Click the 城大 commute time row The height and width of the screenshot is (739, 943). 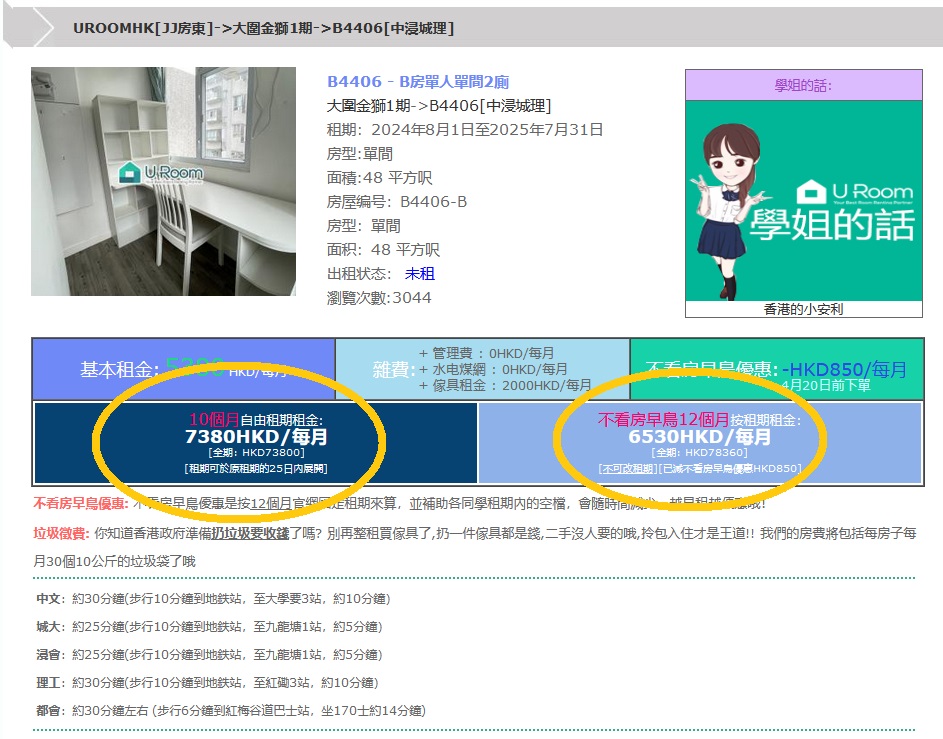(209, 627)
